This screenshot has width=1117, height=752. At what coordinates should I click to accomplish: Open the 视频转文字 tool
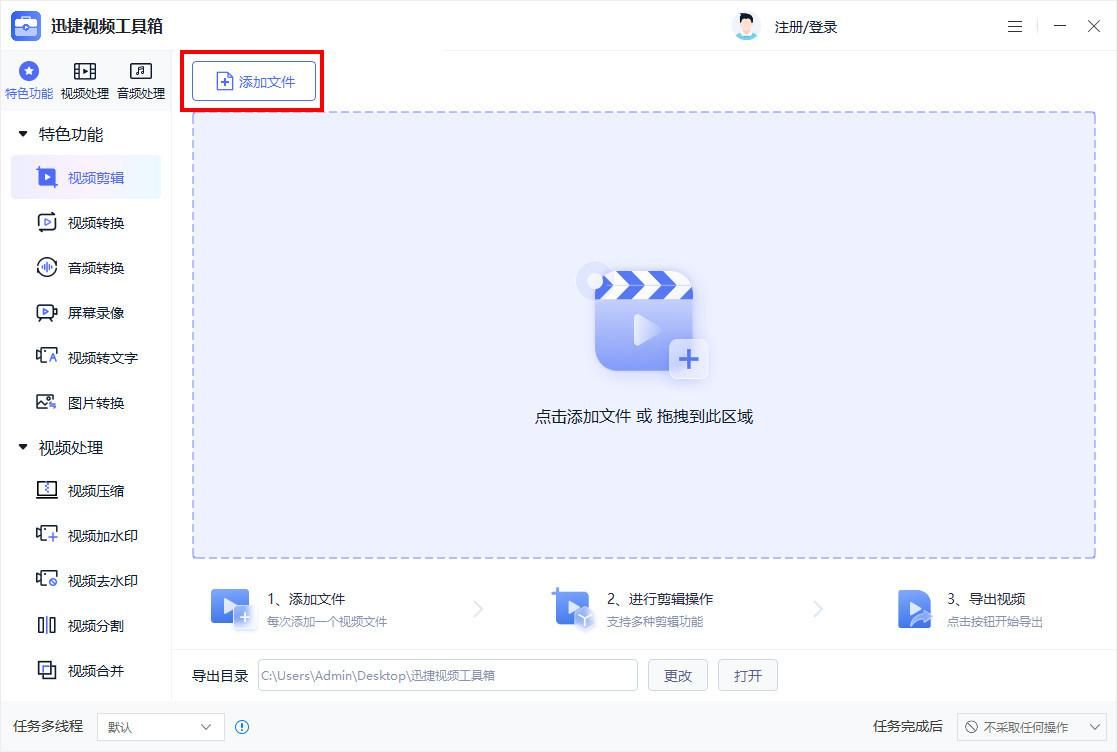85,357
